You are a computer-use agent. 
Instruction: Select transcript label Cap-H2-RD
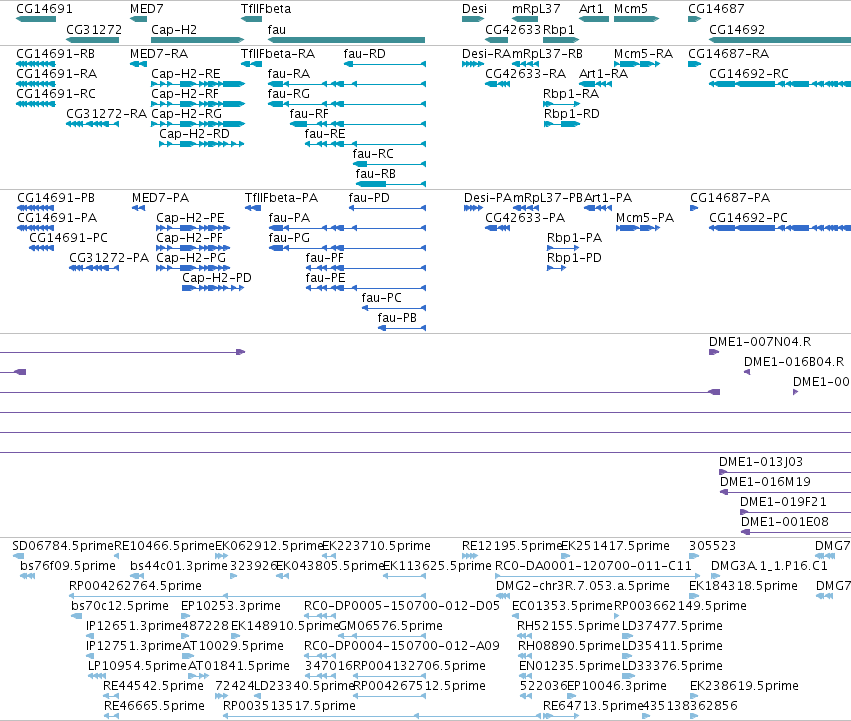click(x=194, y=134)
